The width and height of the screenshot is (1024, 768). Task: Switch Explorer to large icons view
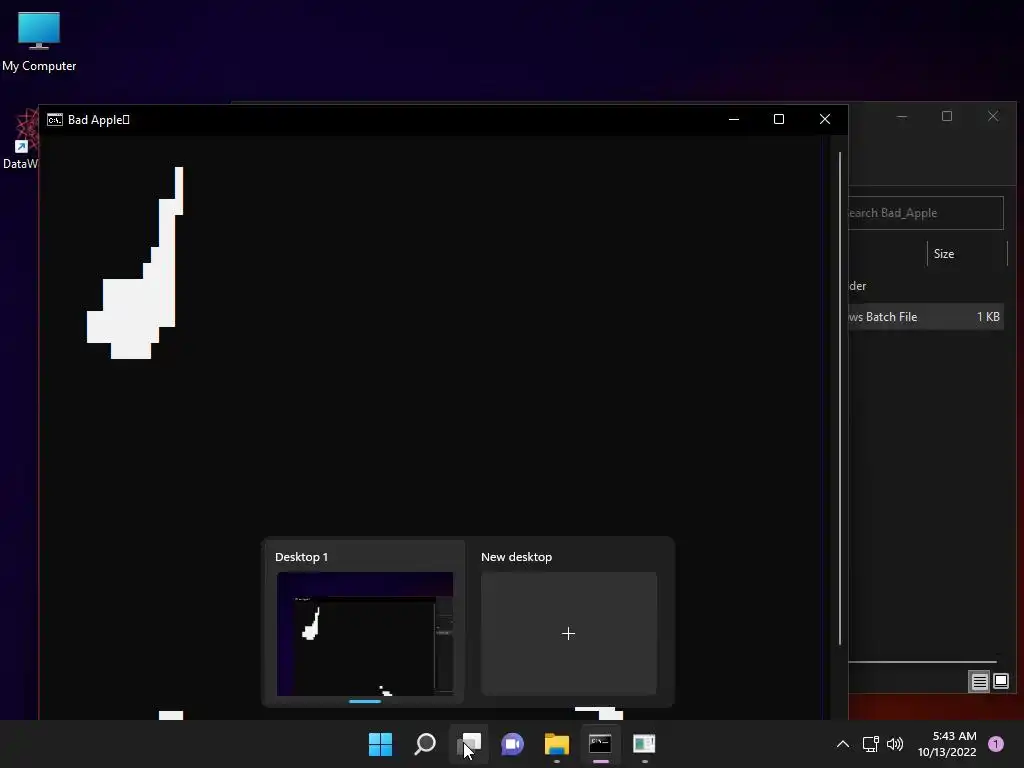(1000, 682)
